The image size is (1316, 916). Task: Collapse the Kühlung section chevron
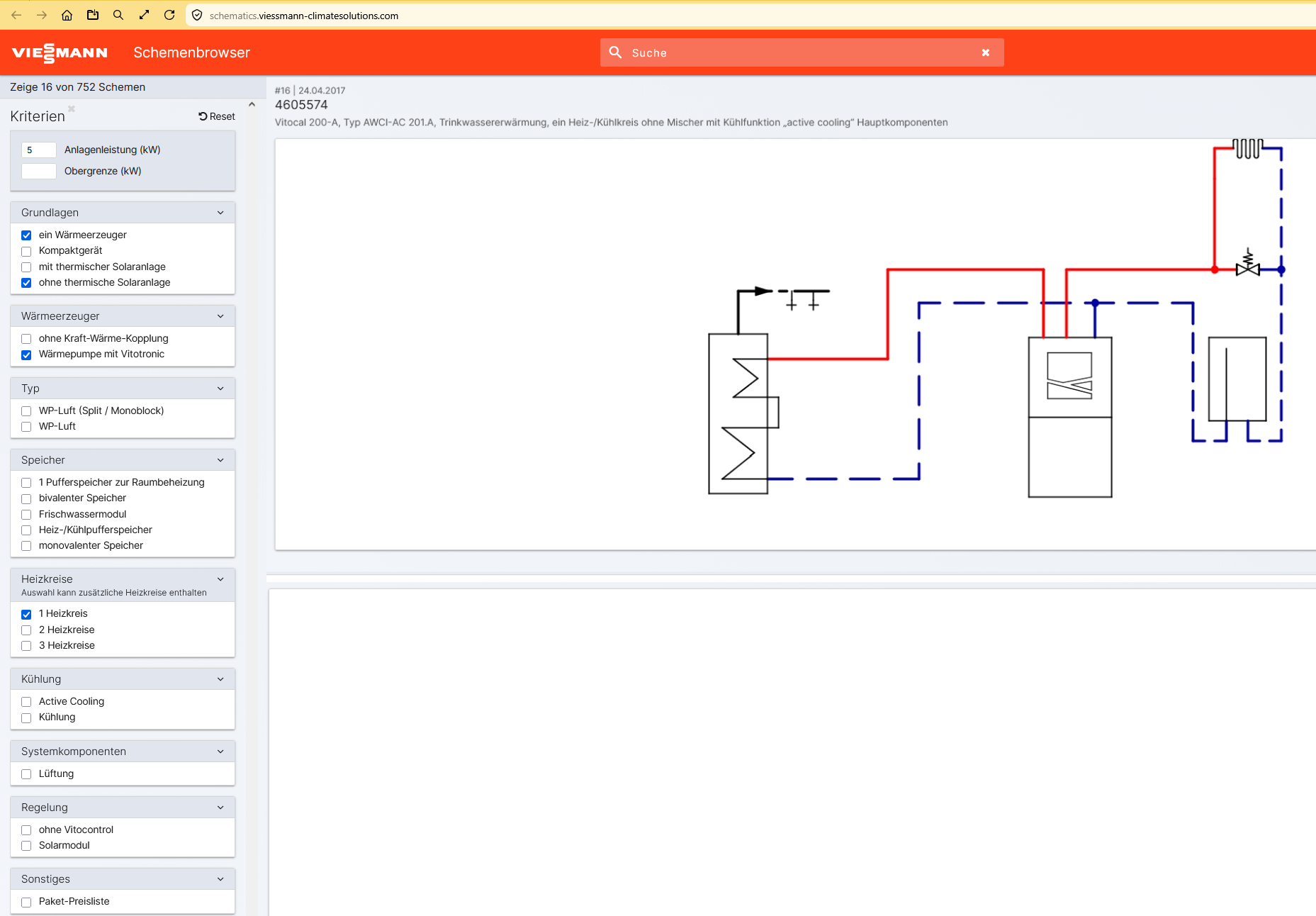click(x=220, y=679)
